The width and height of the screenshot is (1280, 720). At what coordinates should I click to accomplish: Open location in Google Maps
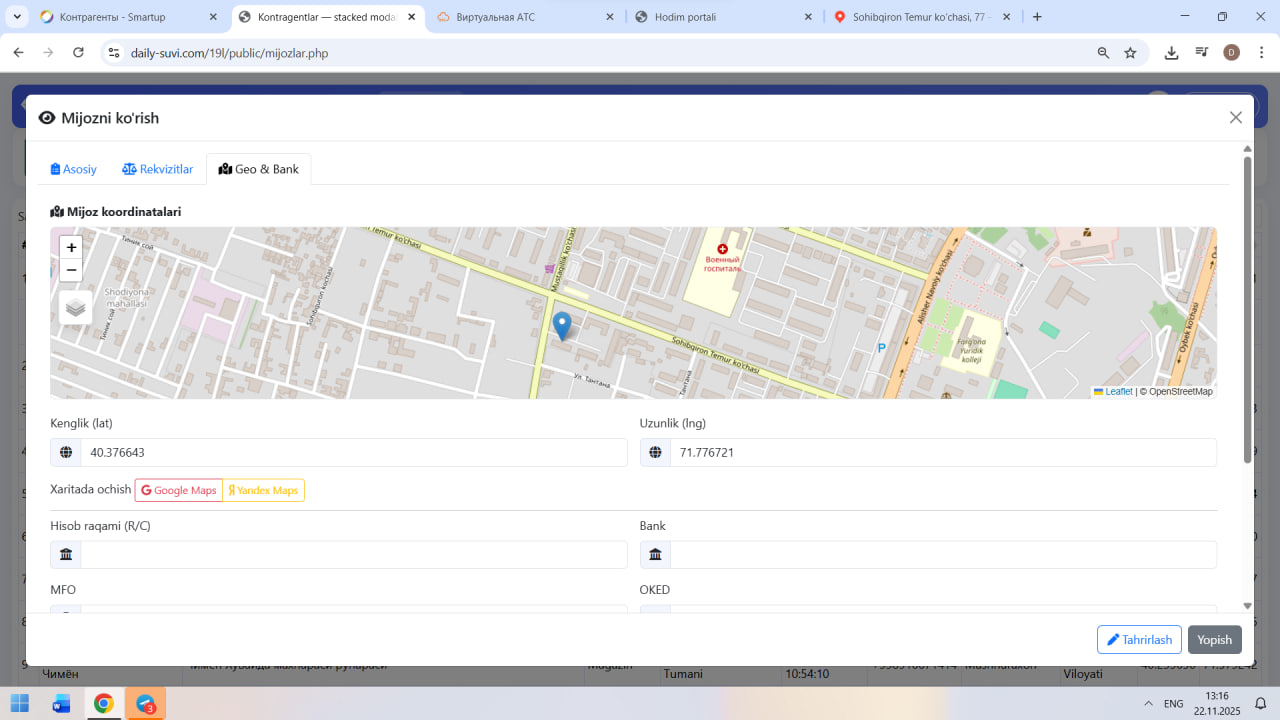pos(179,490)
